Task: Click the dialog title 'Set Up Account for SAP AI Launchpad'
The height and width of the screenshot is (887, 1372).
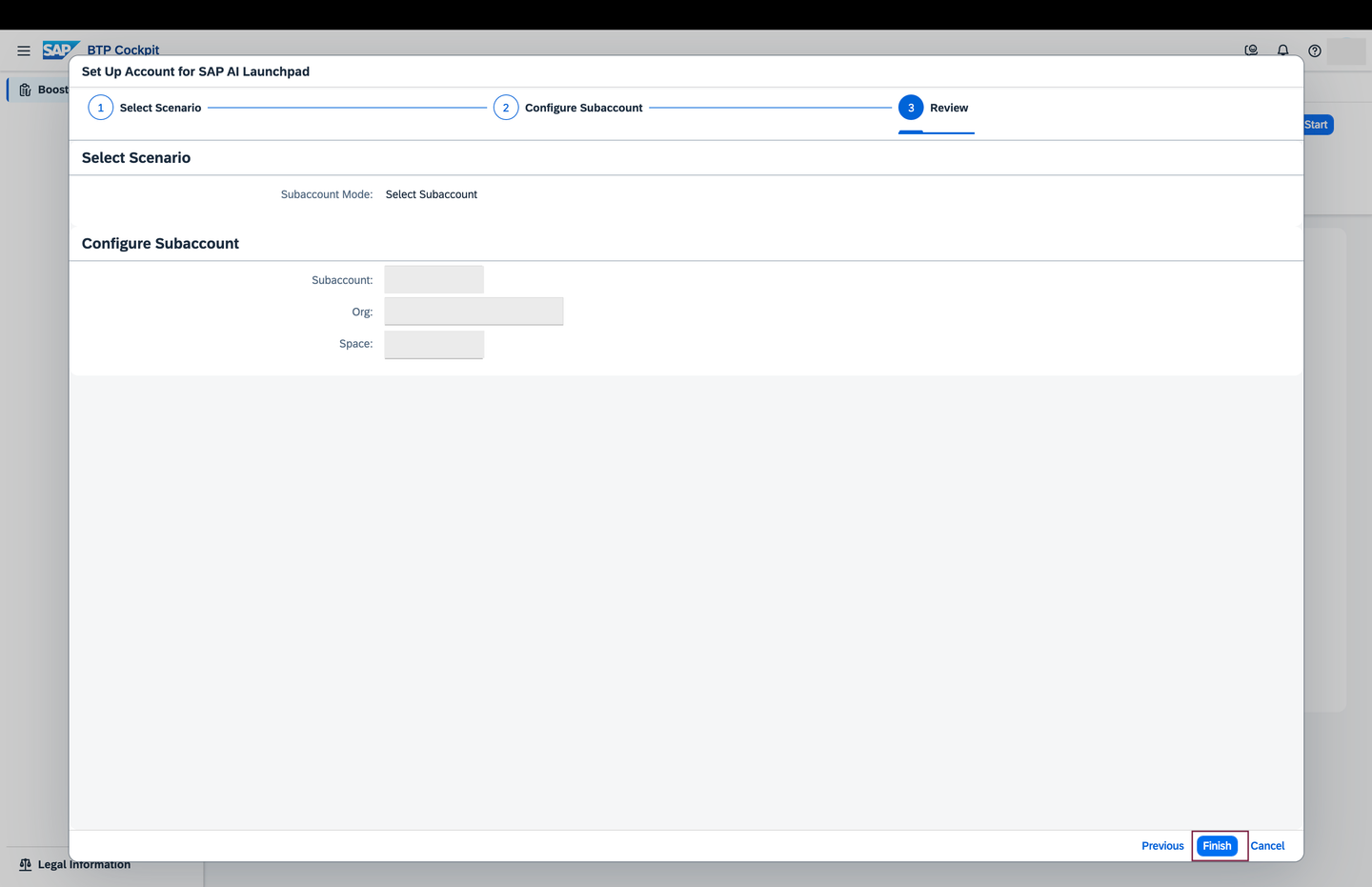Action: click(195, 71)
